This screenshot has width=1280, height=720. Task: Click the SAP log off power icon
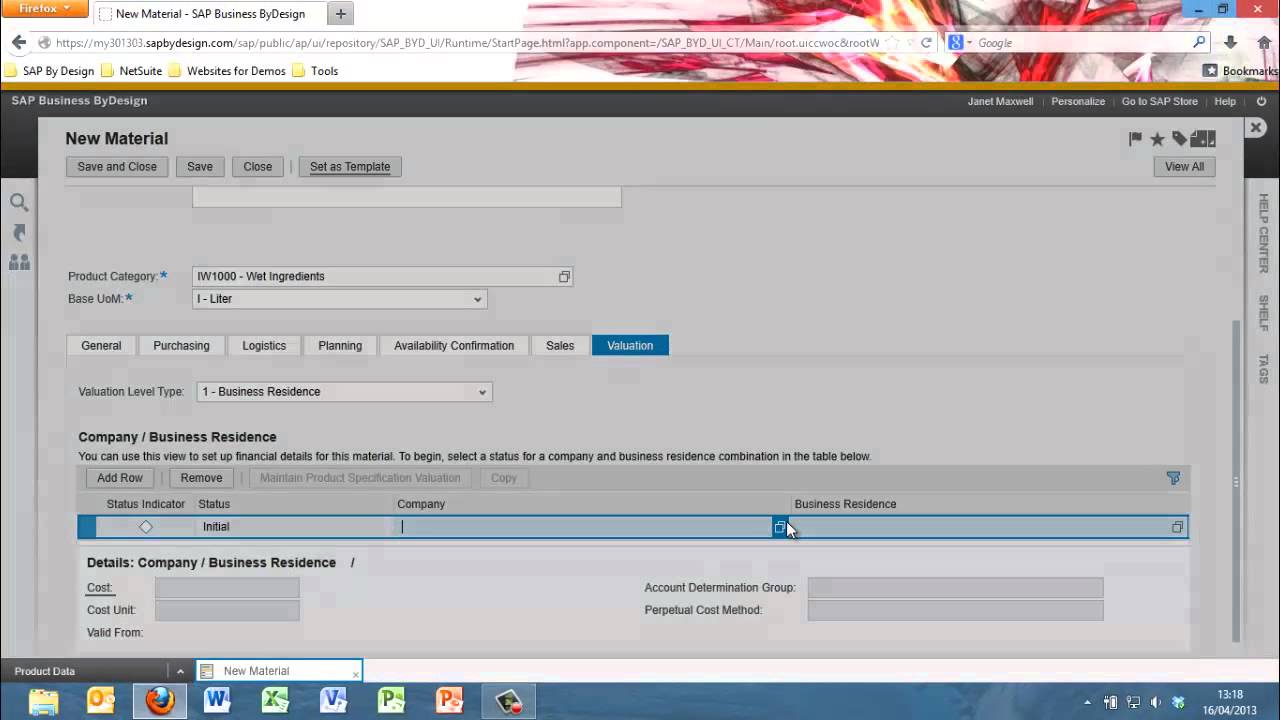[x=1261, y=101]
